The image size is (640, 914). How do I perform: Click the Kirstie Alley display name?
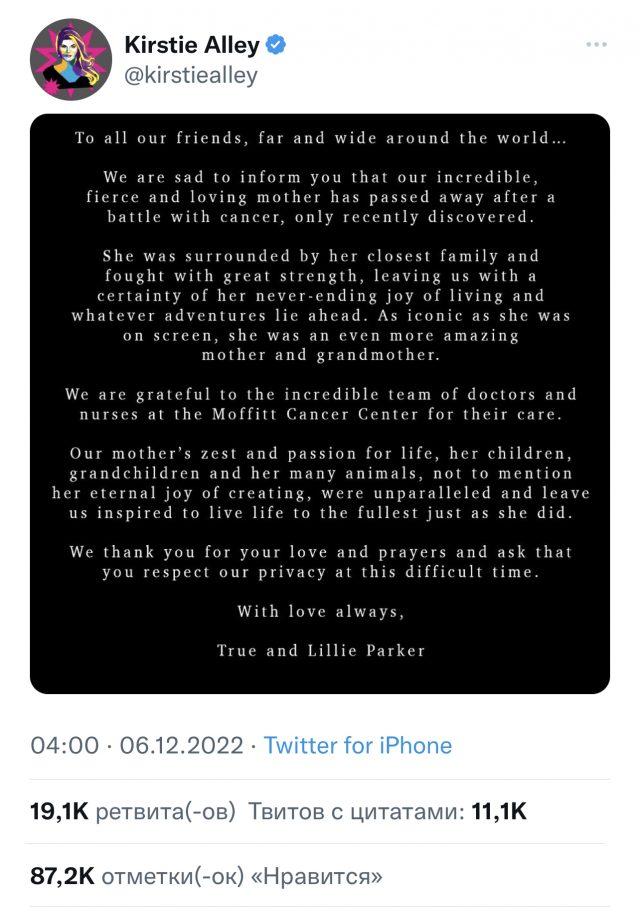pyautogui.click(x=192, y=45)
